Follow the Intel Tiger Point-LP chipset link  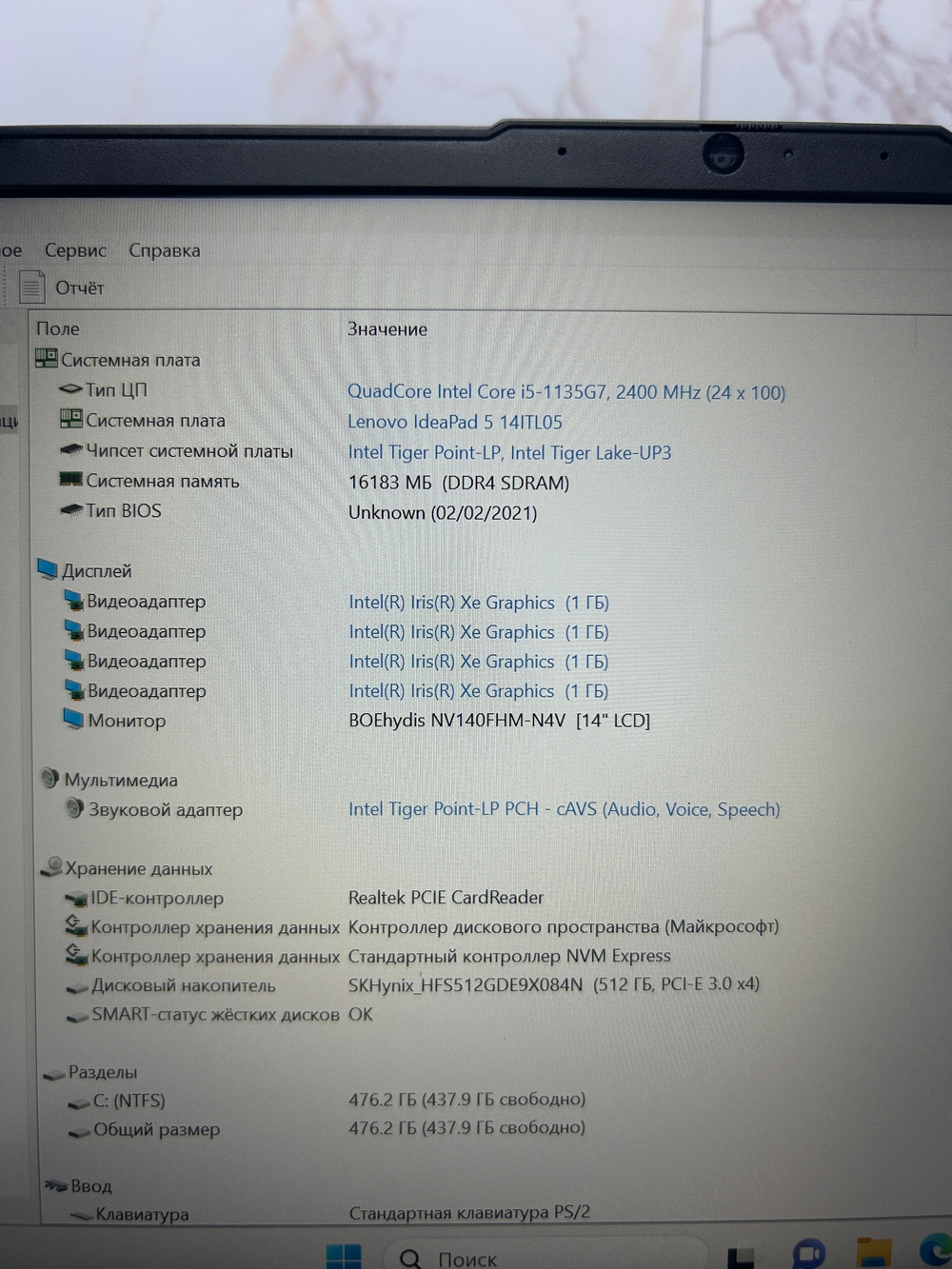(509, 452)
